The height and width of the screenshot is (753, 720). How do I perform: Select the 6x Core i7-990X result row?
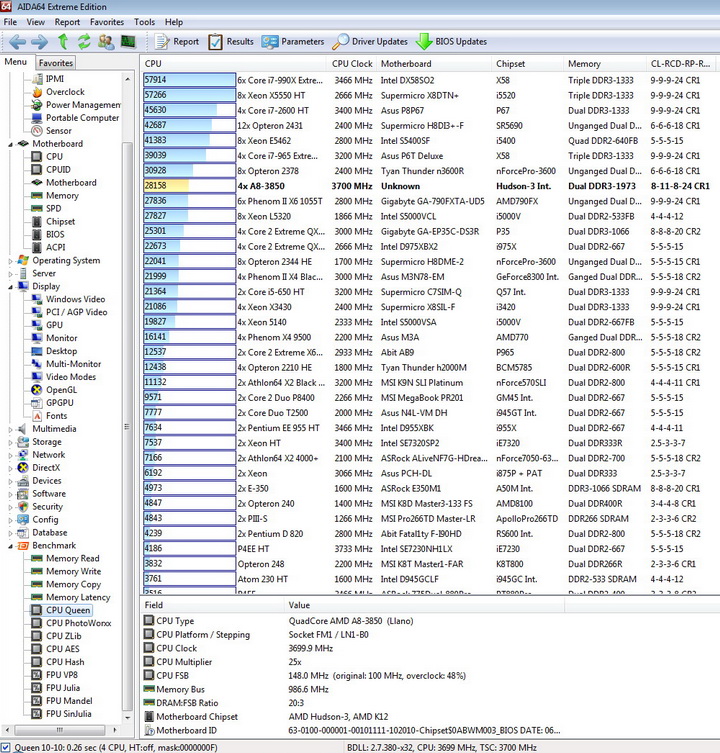click(429, 80)
